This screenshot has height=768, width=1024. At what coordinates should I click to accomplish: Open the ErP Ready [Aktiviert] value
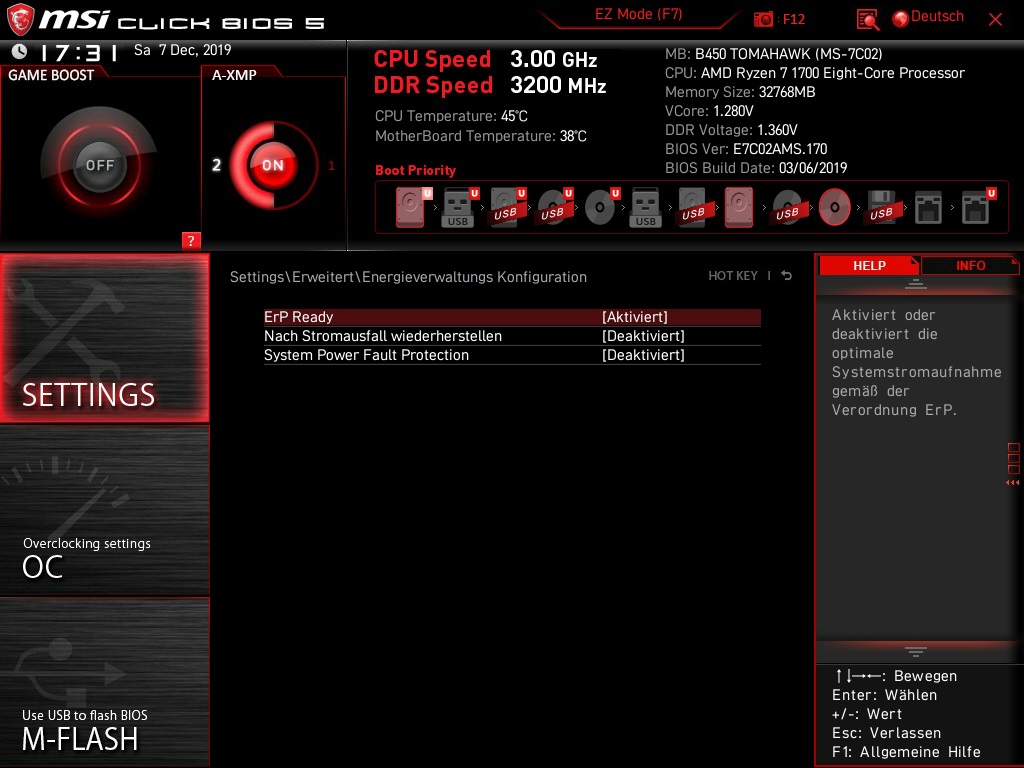[635, 317]
